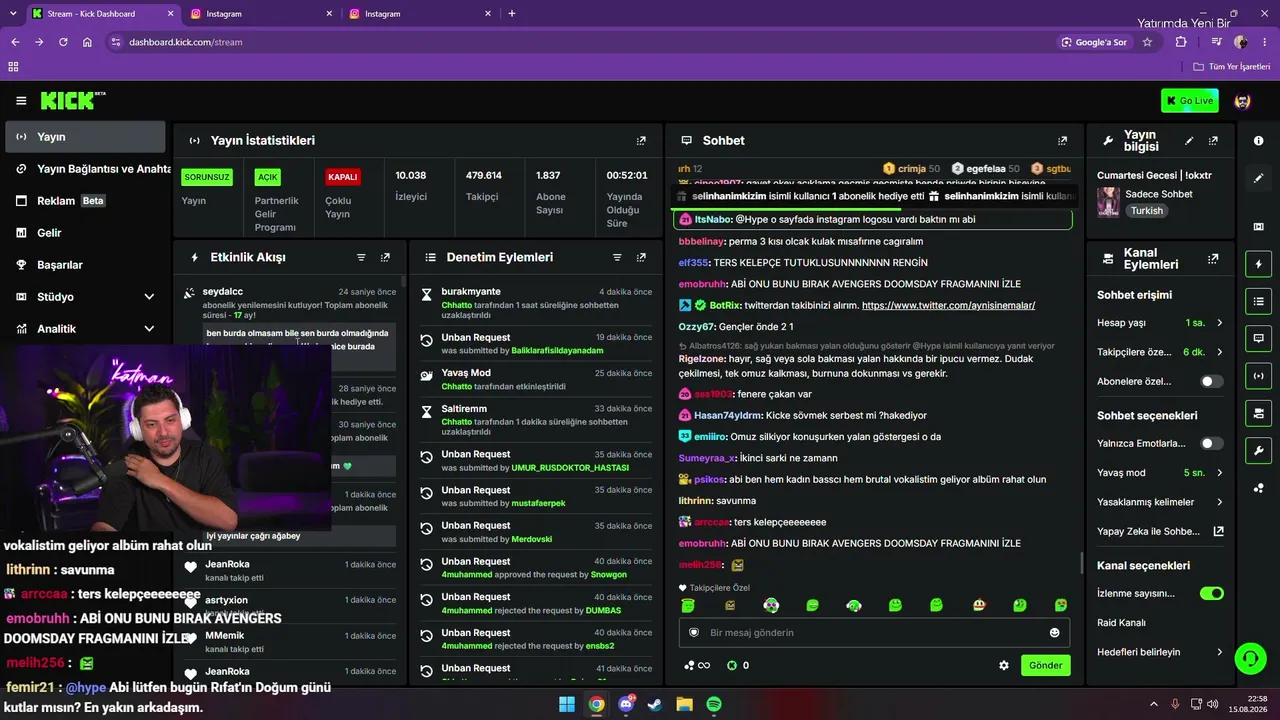Click the stream cover thumbnail in Yayın bilgisi
Viewport: 1280px width, 720px height.
(1108, 202)
